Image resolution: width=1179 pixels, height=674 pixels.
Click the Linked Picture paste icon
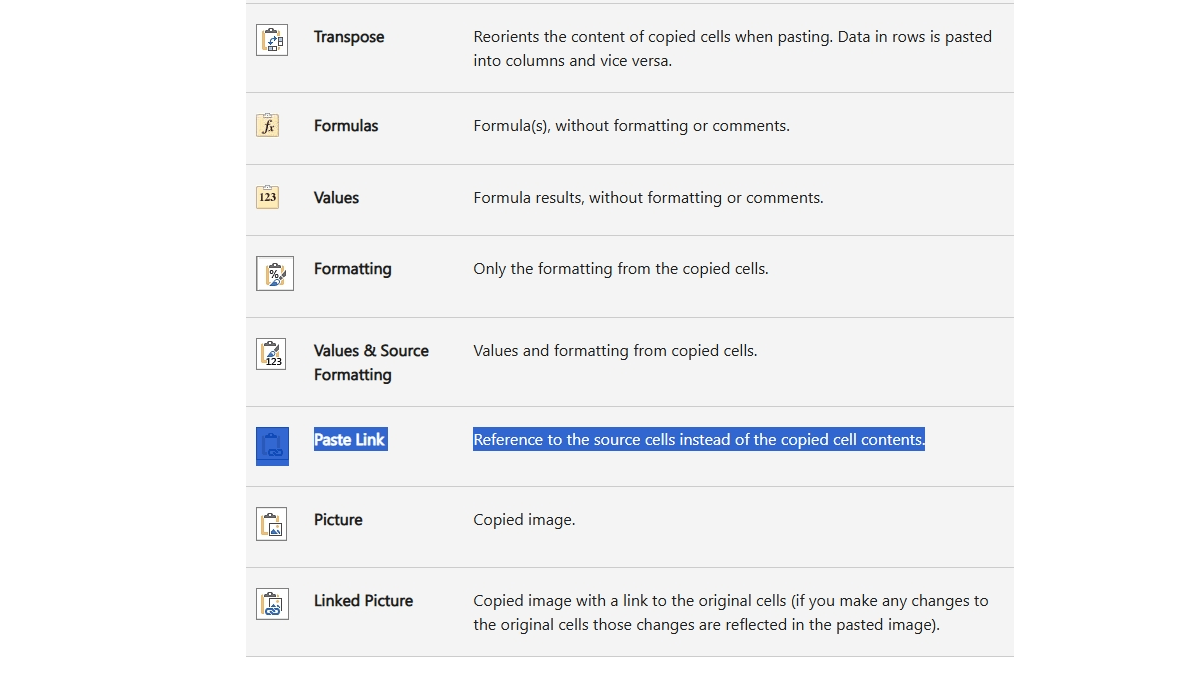pyautogui.click(x=272, y=604)
